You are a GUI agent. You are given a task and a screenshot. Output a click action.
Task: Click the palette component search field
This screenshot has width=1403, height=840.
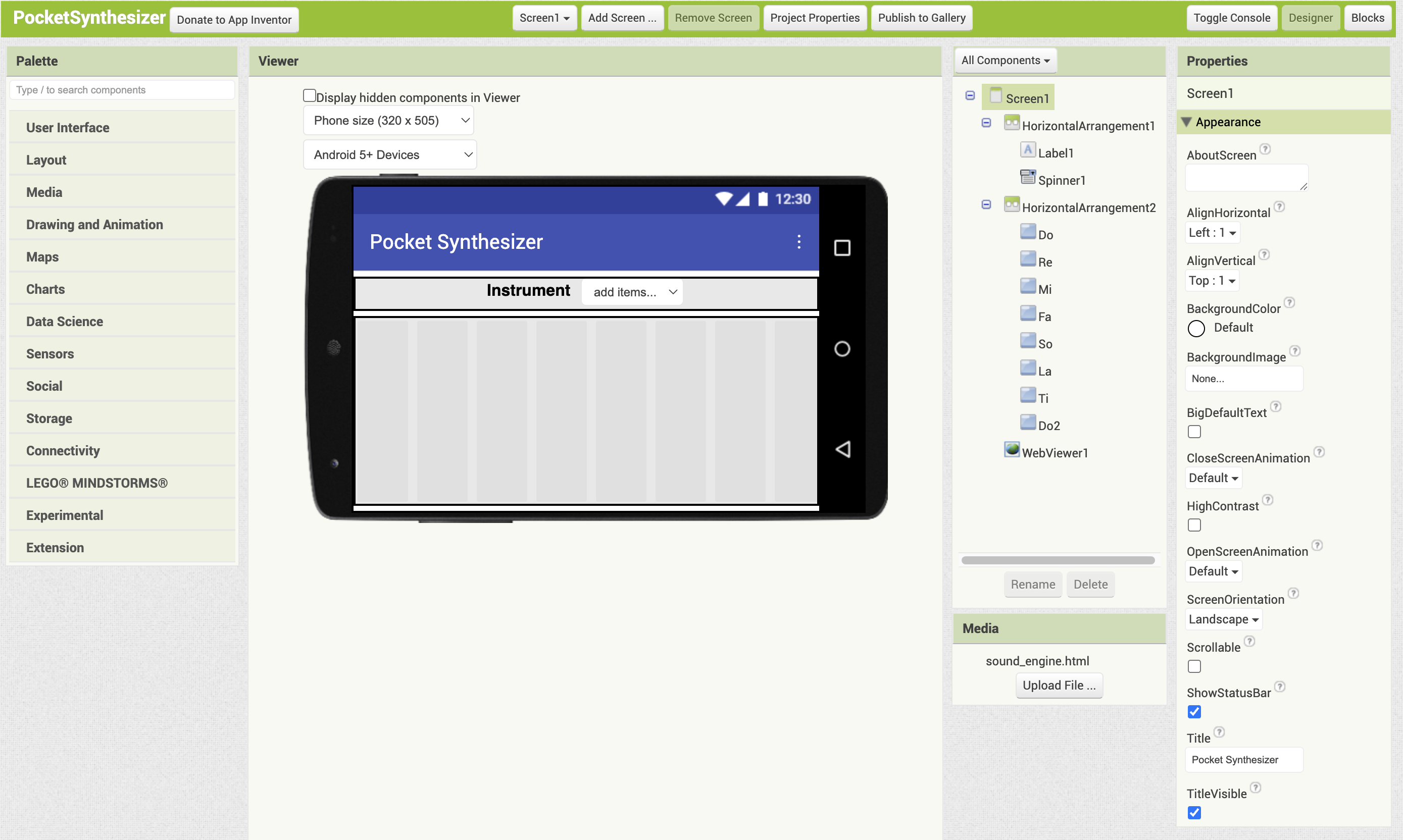coord(122,90)
